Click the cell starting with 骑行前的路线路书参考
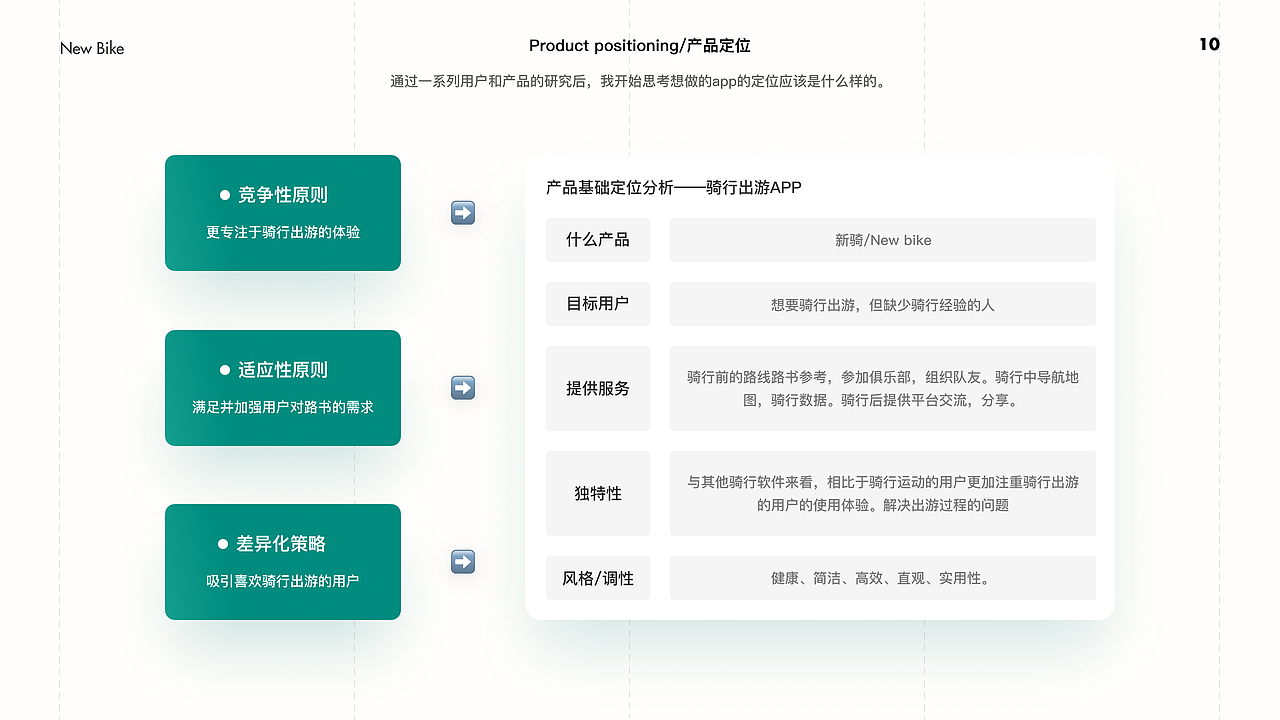1280x720 pixels. pos(883,388)
